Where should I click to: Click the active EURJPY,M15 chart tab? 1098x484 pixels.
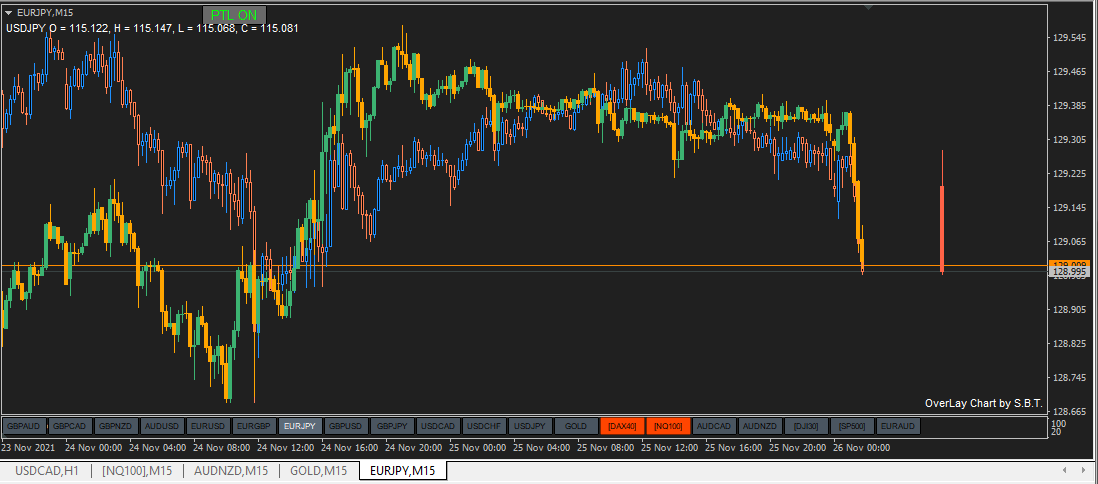click(x=403, y=471)
